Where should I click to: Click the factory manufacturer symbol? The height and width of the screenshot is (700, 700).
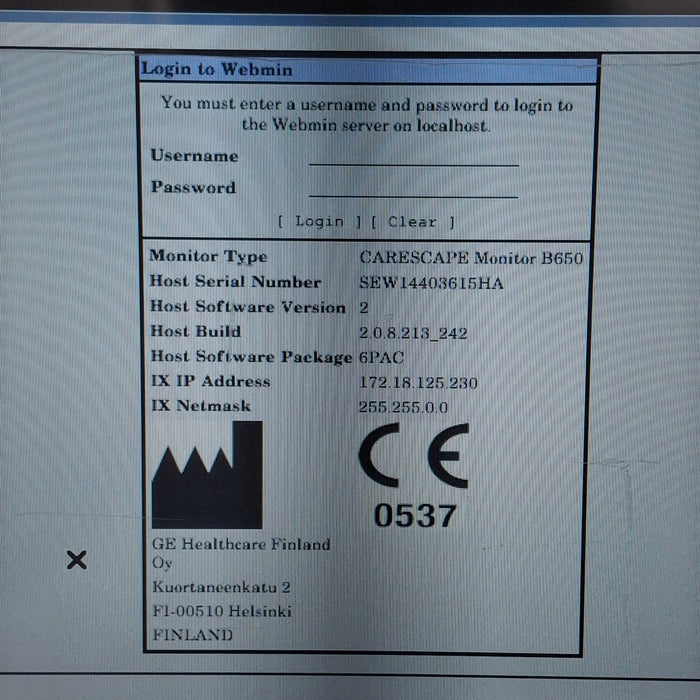point(207,475)
